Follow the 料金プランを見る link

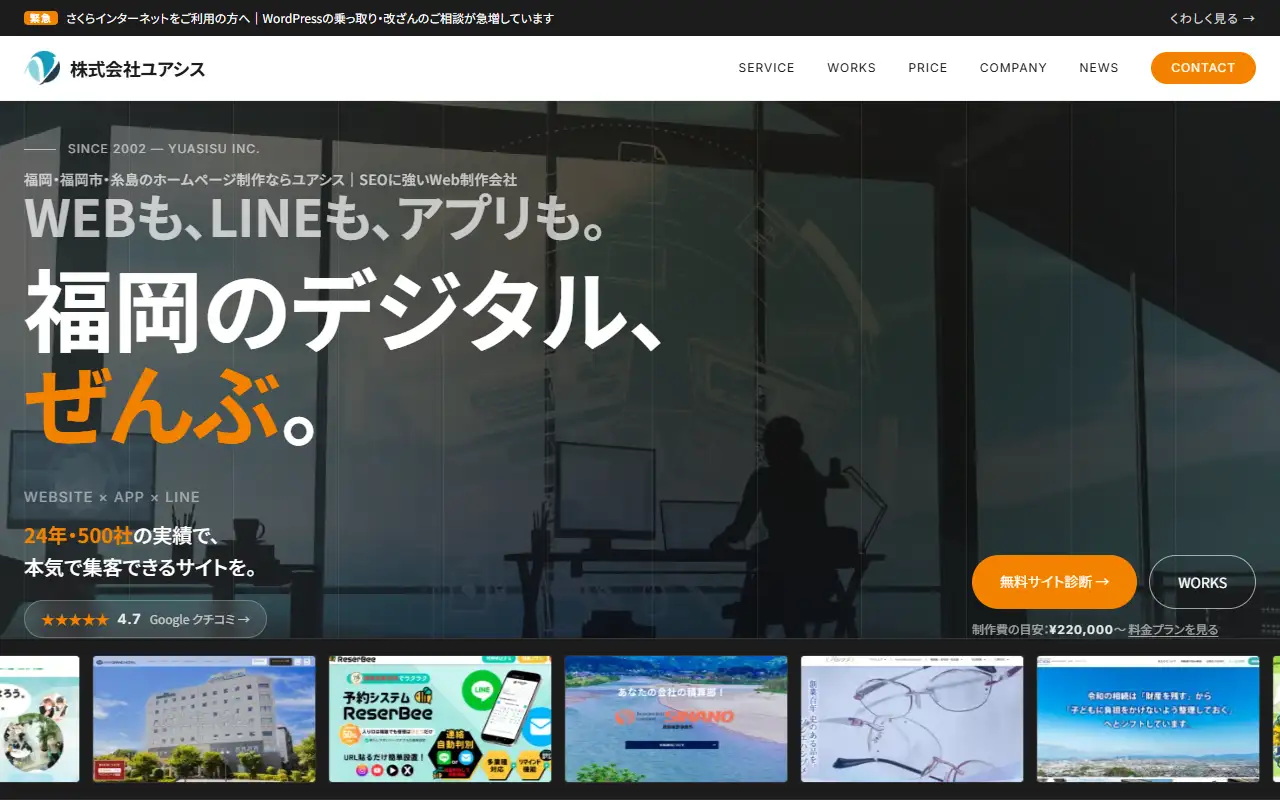click(x=1173, y=629)
